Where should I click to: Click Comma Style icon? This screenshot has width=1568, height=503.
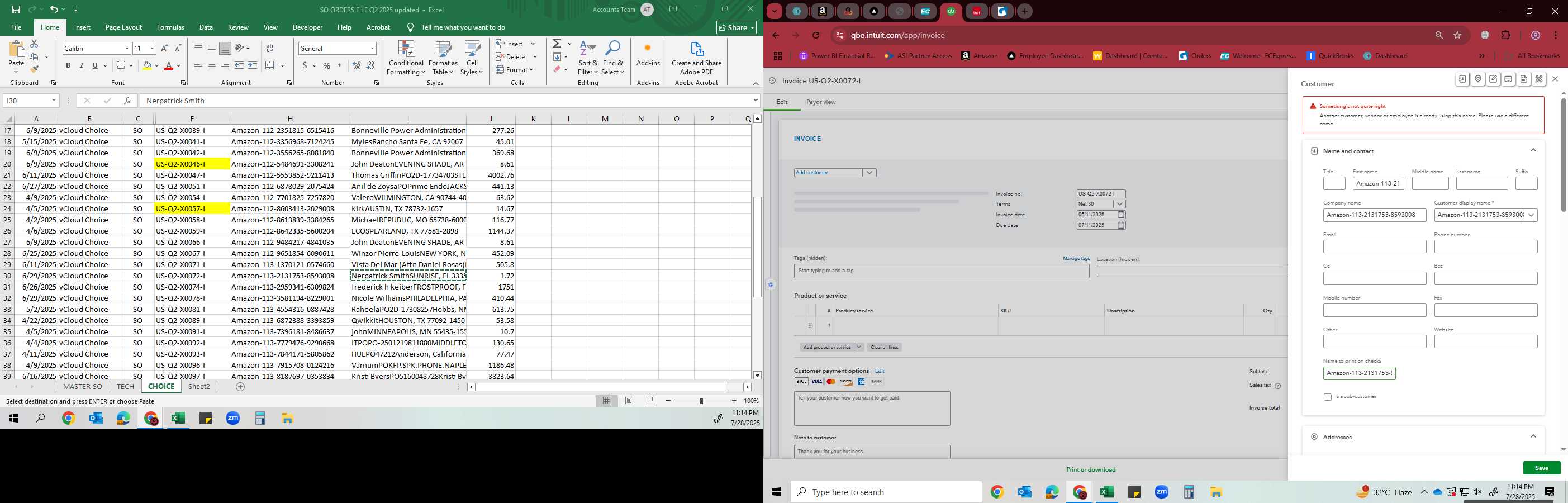340,65
